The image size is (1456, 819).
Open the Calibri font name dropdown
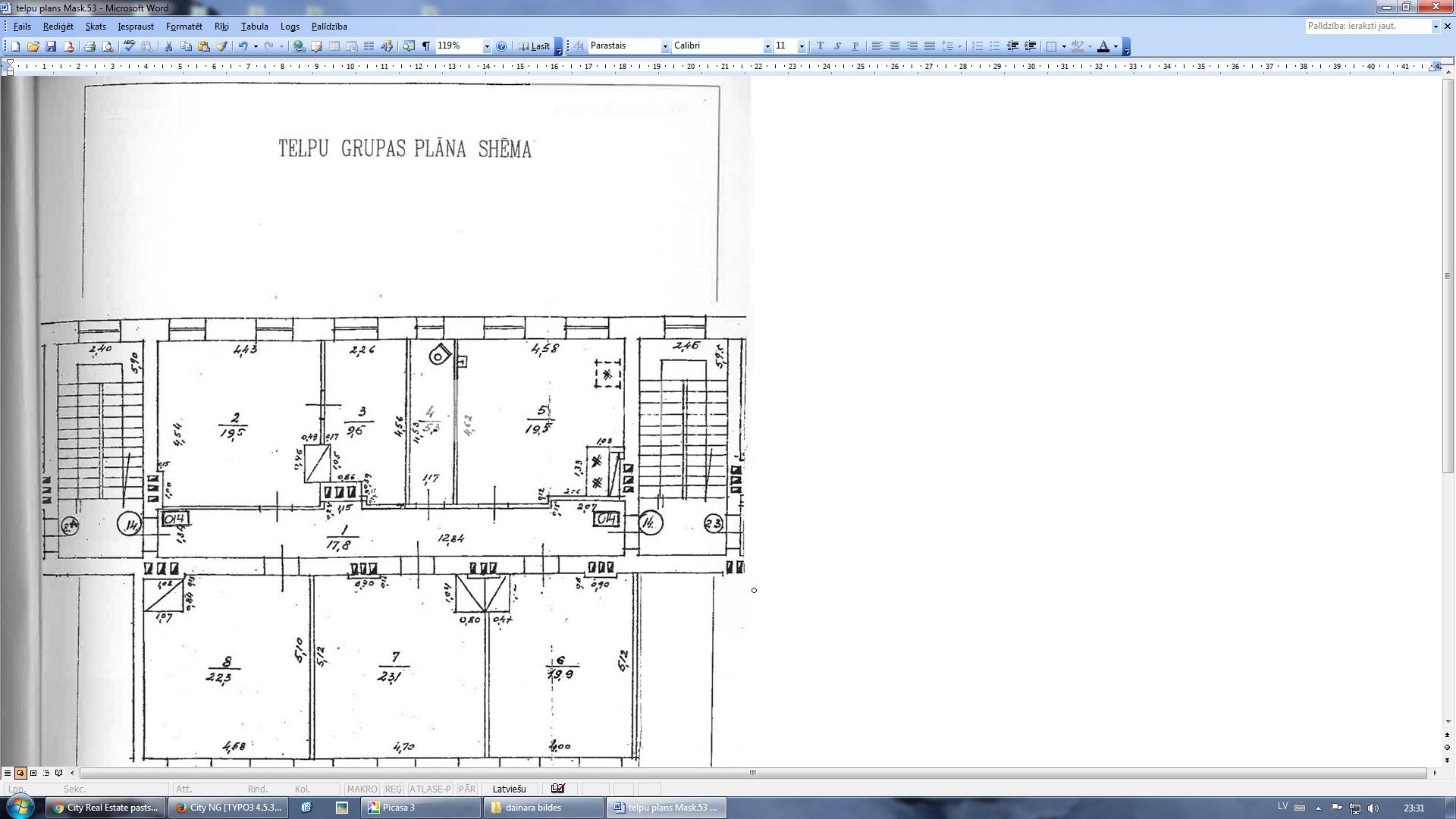point(767,46)
